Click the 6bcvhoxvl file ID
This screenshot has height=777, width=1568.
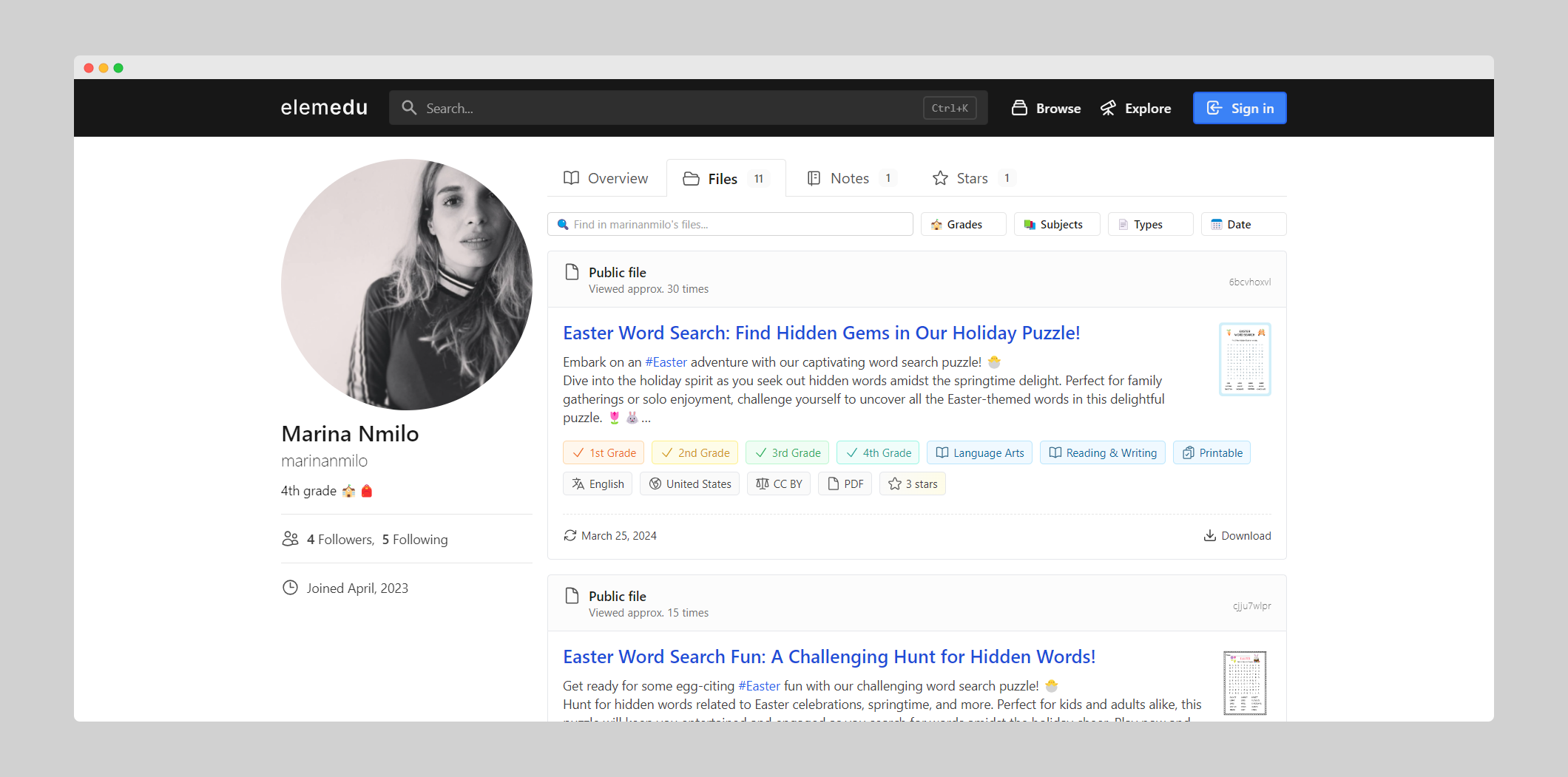[1250, 282]
